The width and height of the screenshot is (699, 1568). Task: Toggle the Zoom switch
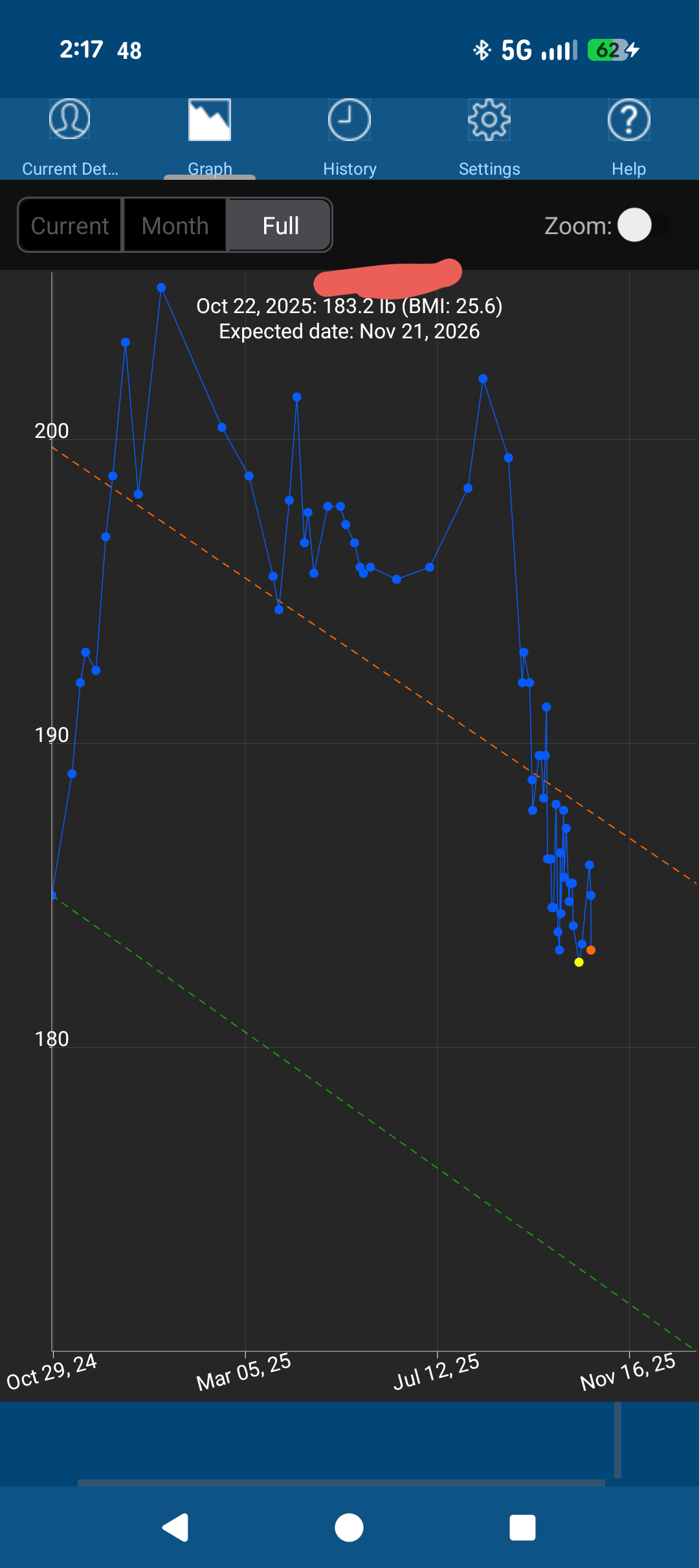pos(644,225)
